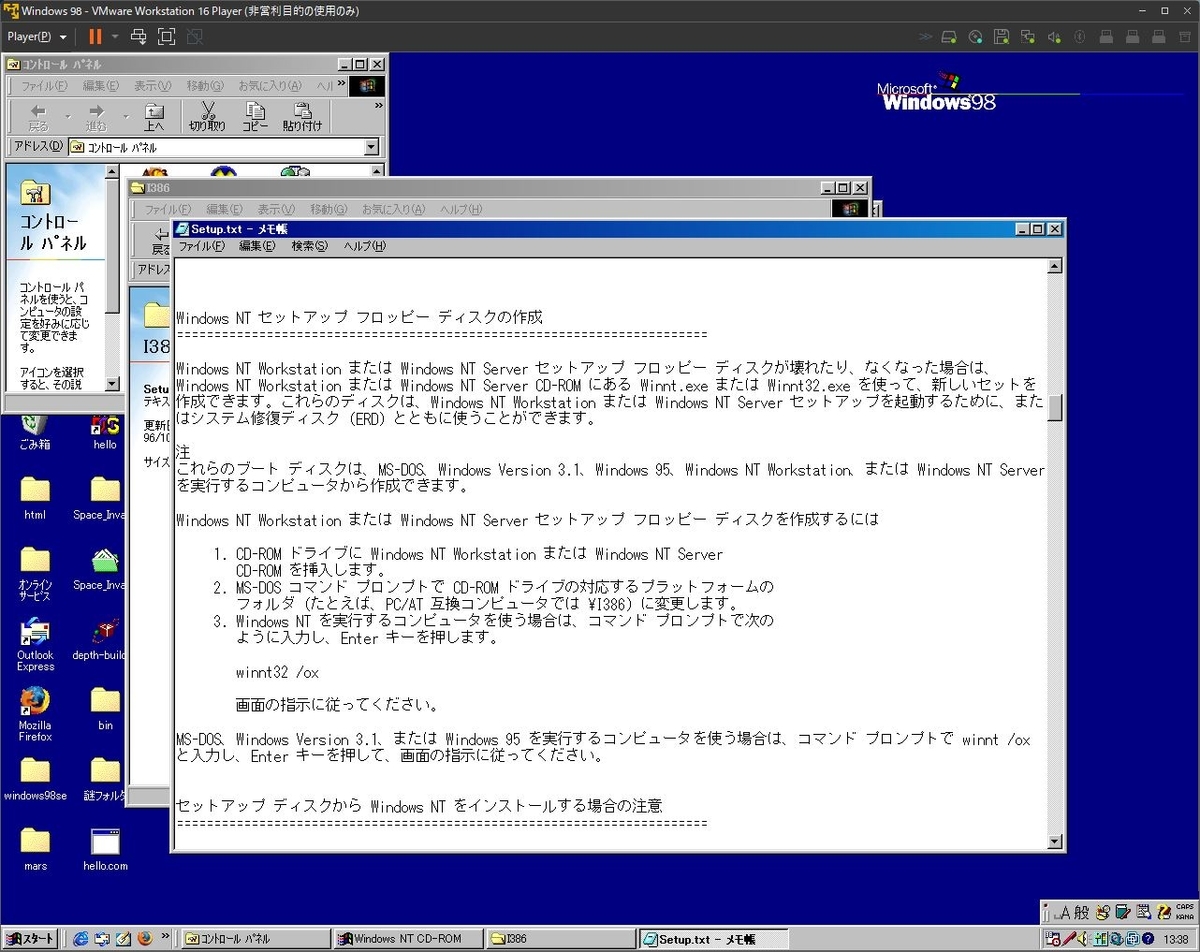
Task: Click the Cut button in Control Panel toolbar
Action: pos(207,116)
